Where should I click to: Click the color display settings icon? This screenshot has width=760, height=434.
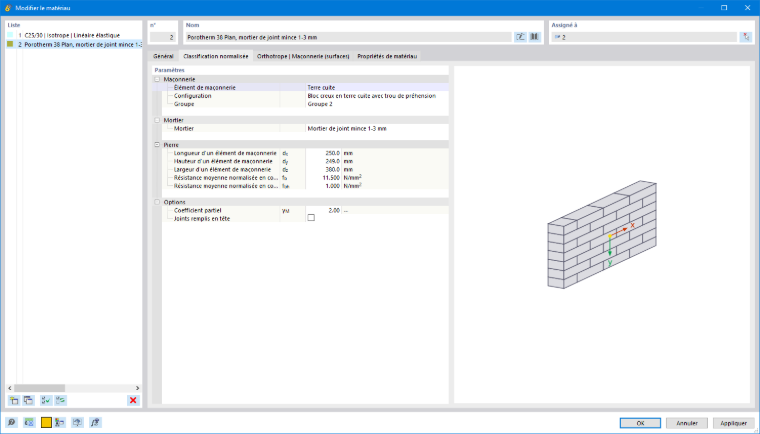coord(60,422)
